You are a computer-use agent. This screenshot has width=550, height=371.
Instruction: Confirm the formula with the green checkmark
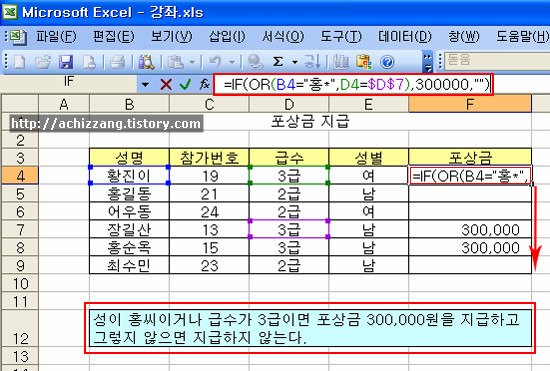pyautogui.click(x=185, y=84)
